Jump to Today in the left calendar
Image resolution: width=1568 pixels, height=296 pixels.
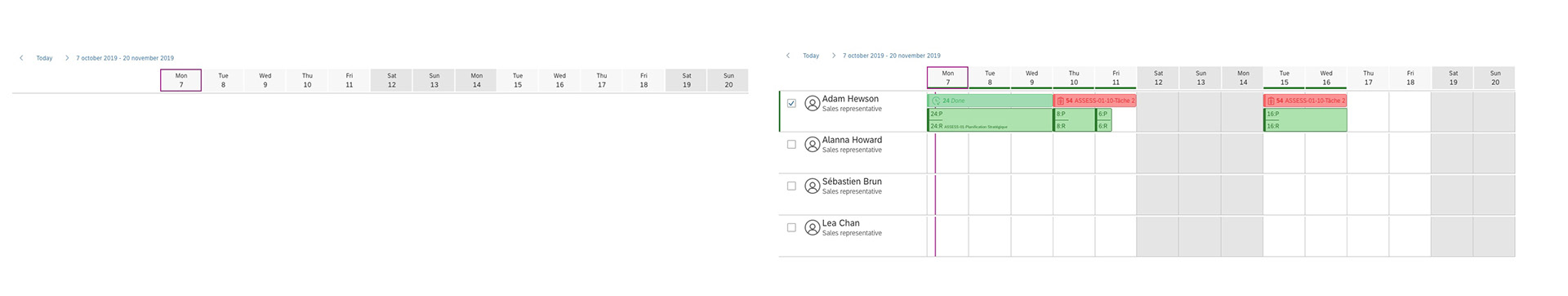[44, 58]
